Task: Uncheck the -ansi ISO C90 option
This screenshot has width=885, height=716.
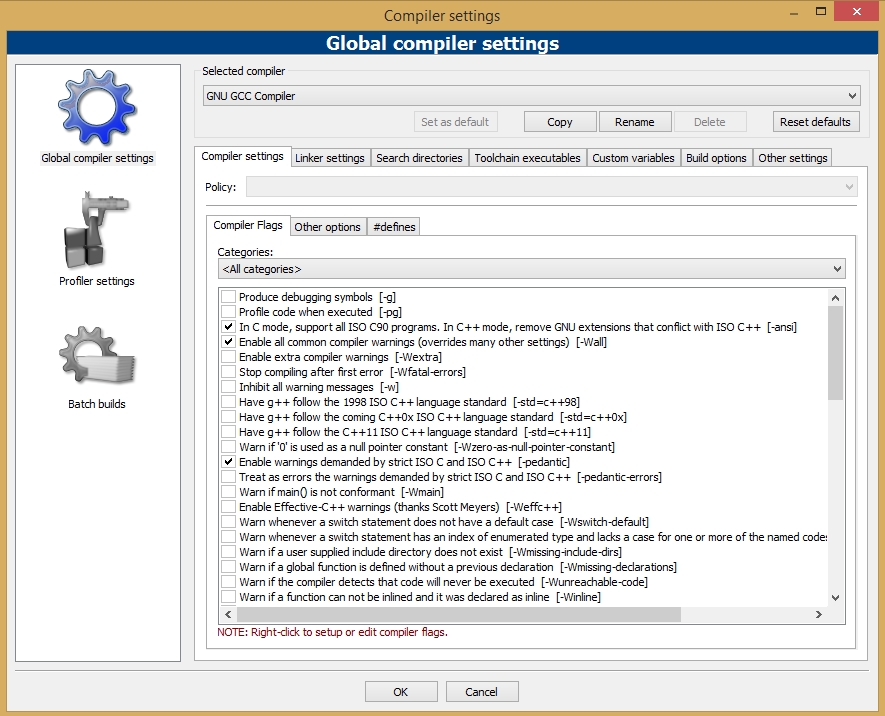Action: 228,327
